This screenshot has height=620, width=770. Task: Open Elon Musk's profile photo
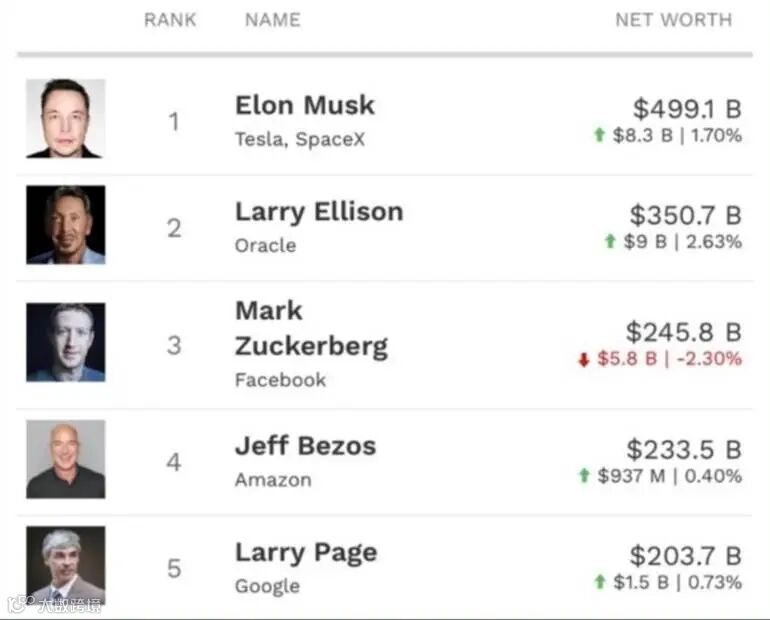(65, 118)
